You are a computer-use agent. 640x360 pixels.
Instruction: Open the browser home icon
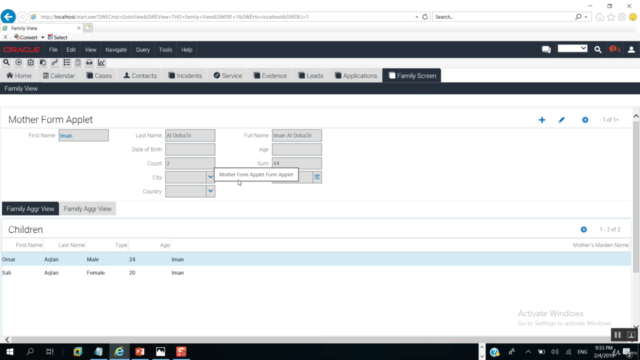click(600, 17)
